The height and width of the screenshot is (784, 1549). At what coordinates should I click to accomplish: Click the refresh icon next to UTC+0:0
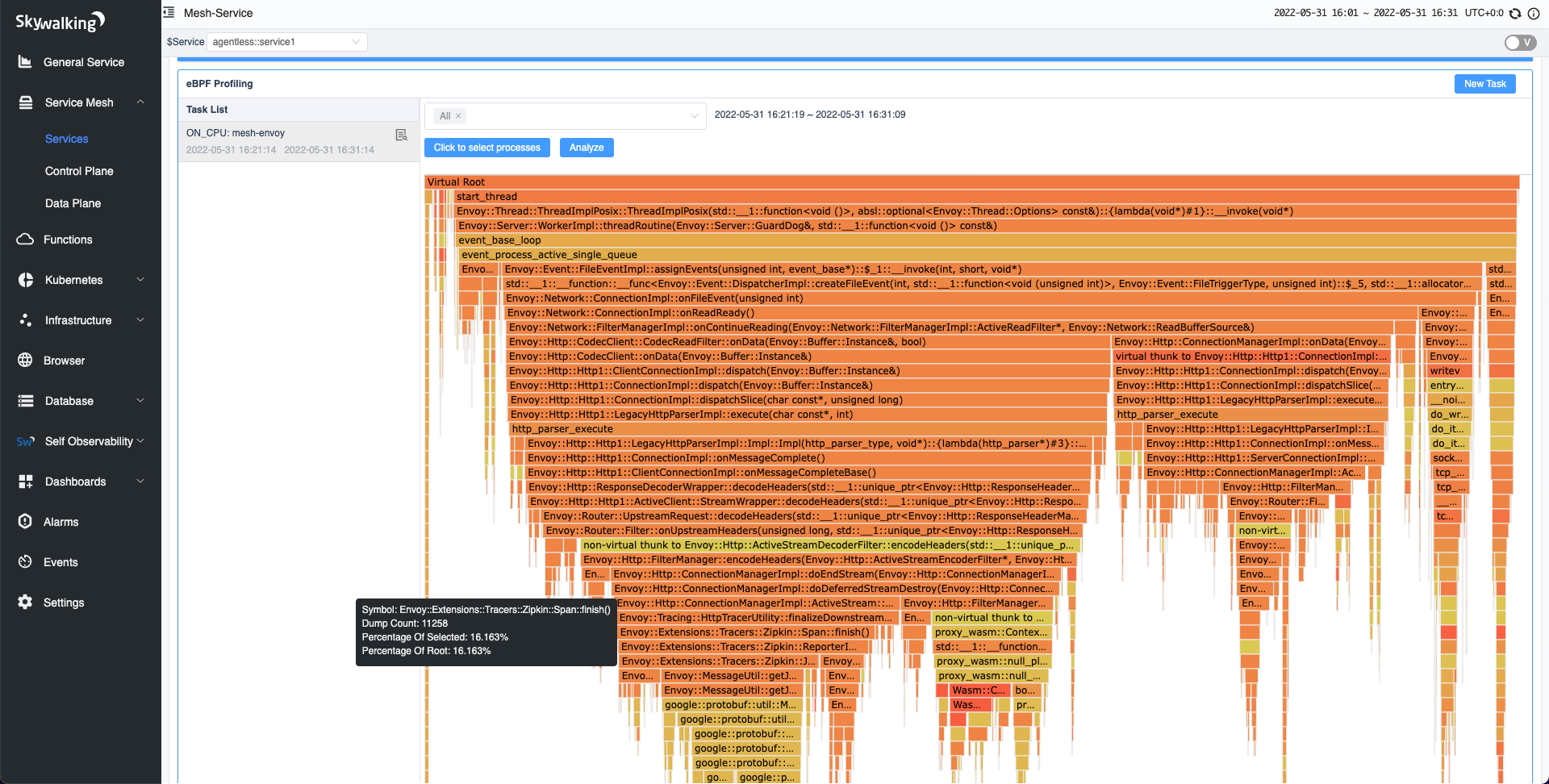(x=1515, y=14)
